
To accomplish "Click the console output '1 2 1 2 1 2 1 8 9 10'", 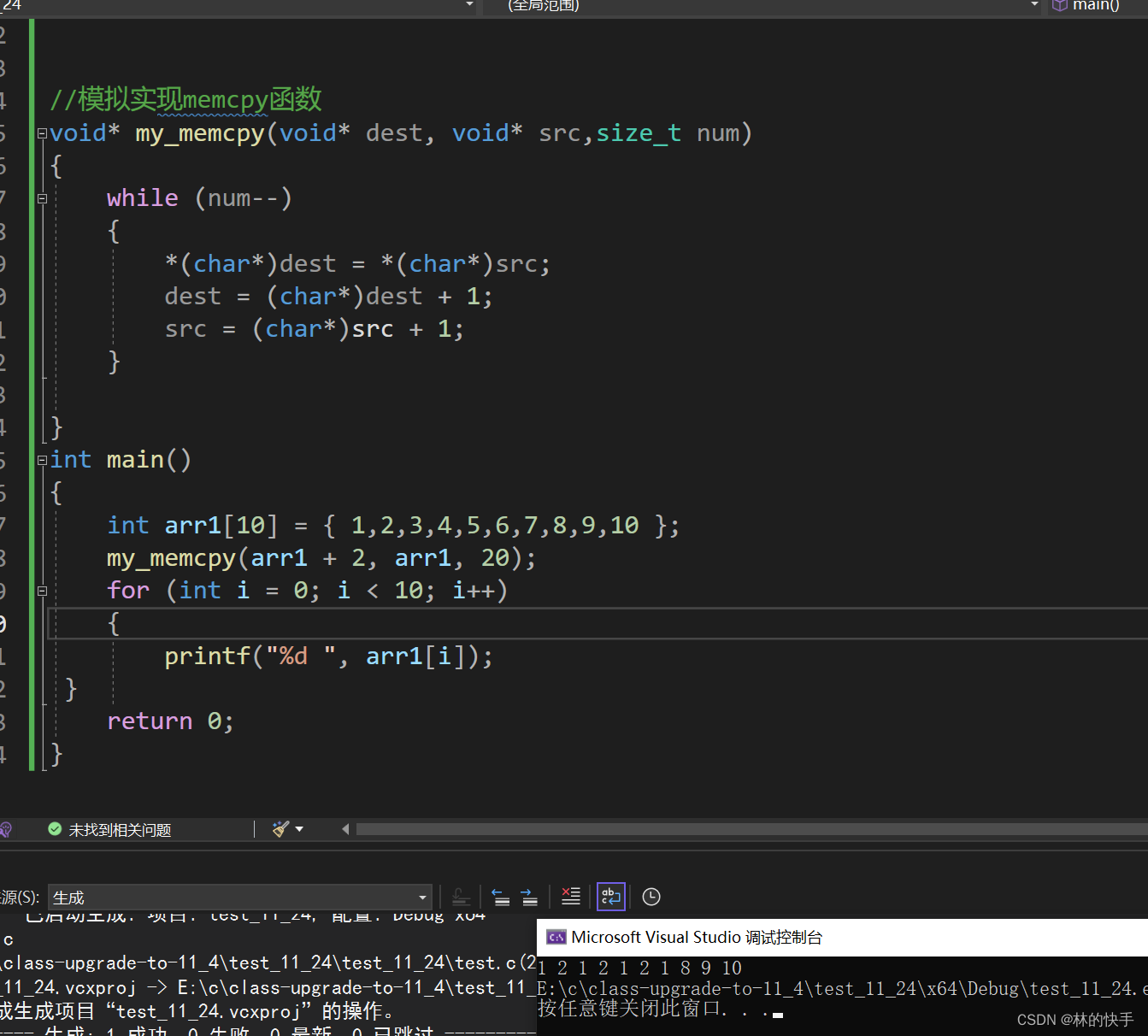I will coord(639,968).
